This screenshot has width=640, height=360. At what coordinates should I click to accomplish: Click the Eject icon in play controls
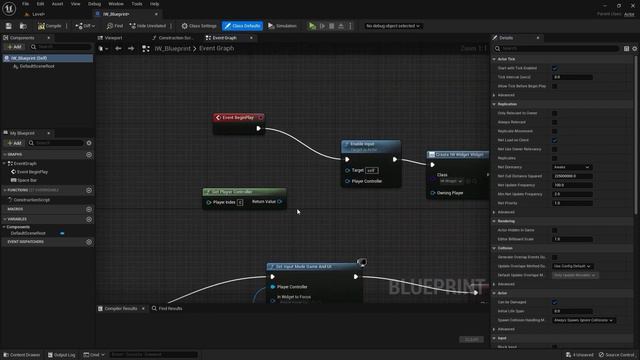tap(341, 26)
